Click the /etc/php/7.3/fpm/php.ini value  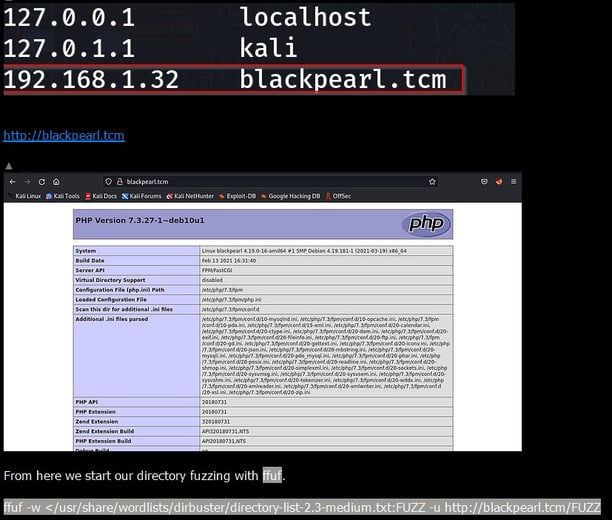[x=231, y=299]
